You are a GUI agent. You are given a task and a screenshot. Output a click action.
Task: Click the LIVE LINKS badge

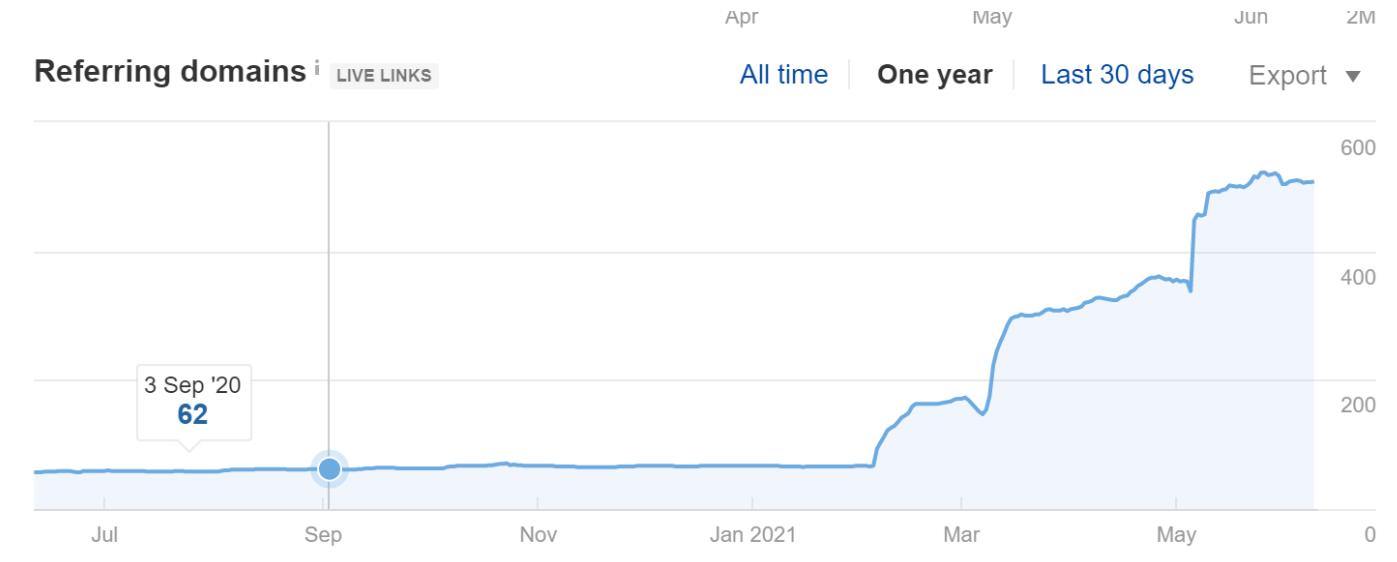[x=384, y=75]
